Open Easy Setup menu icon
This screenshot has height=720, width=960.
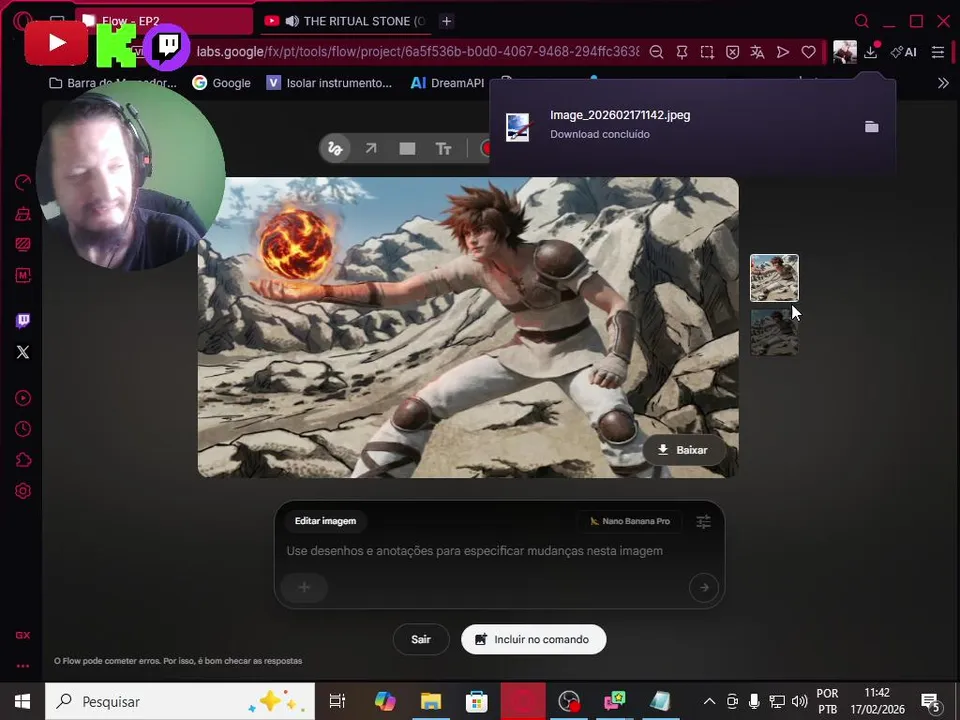click(x=937, y=52)
